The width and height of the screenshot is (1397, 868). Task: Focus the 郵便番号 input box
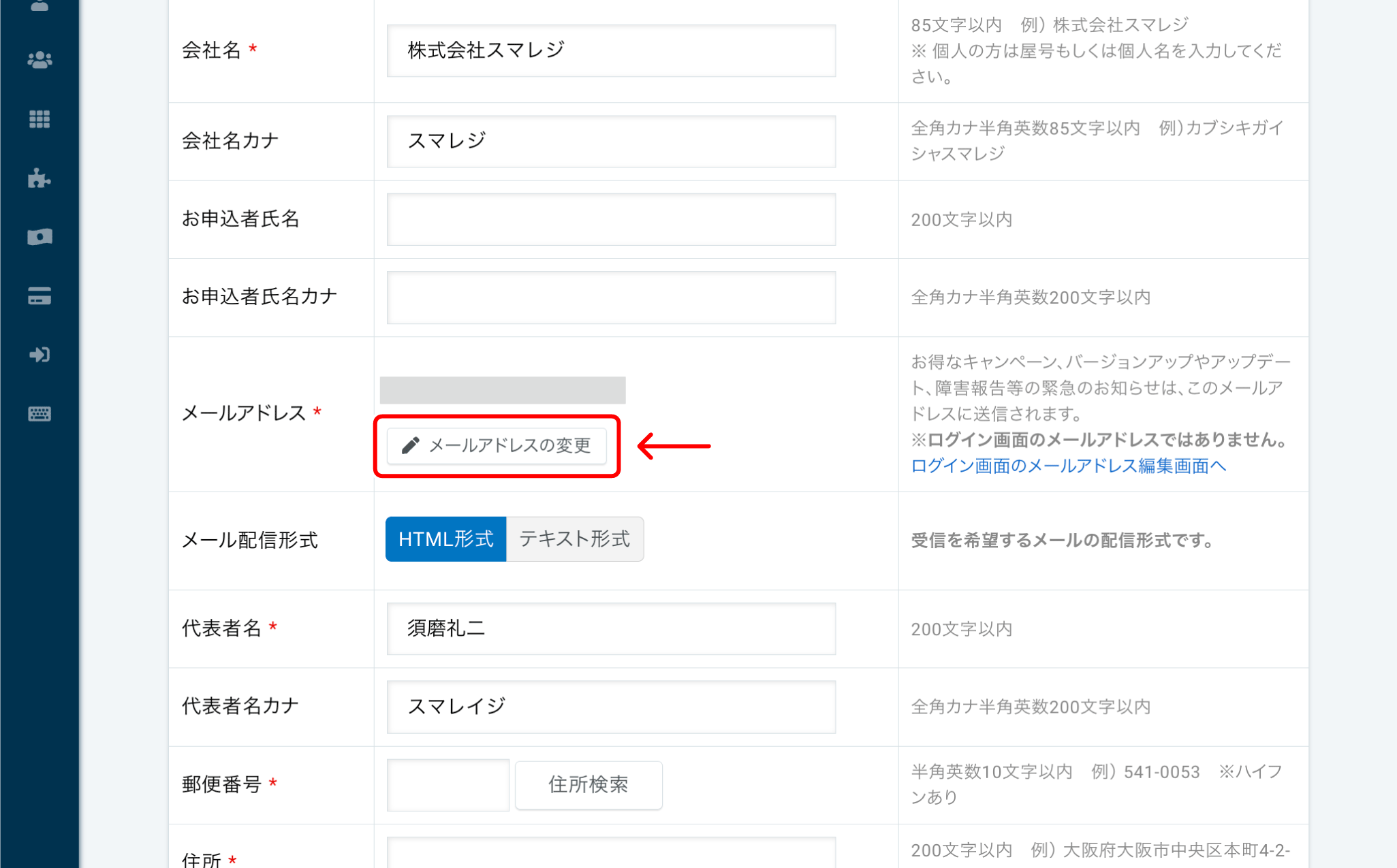pos(448,785)
